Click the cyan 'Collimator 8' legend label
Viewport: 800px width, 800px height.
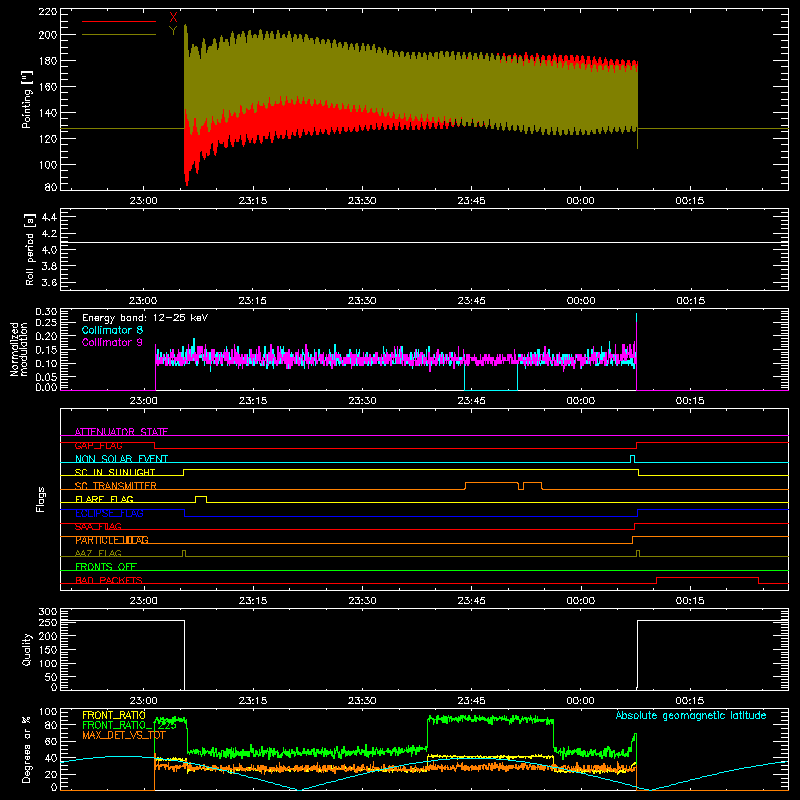(x=112, y=330)
